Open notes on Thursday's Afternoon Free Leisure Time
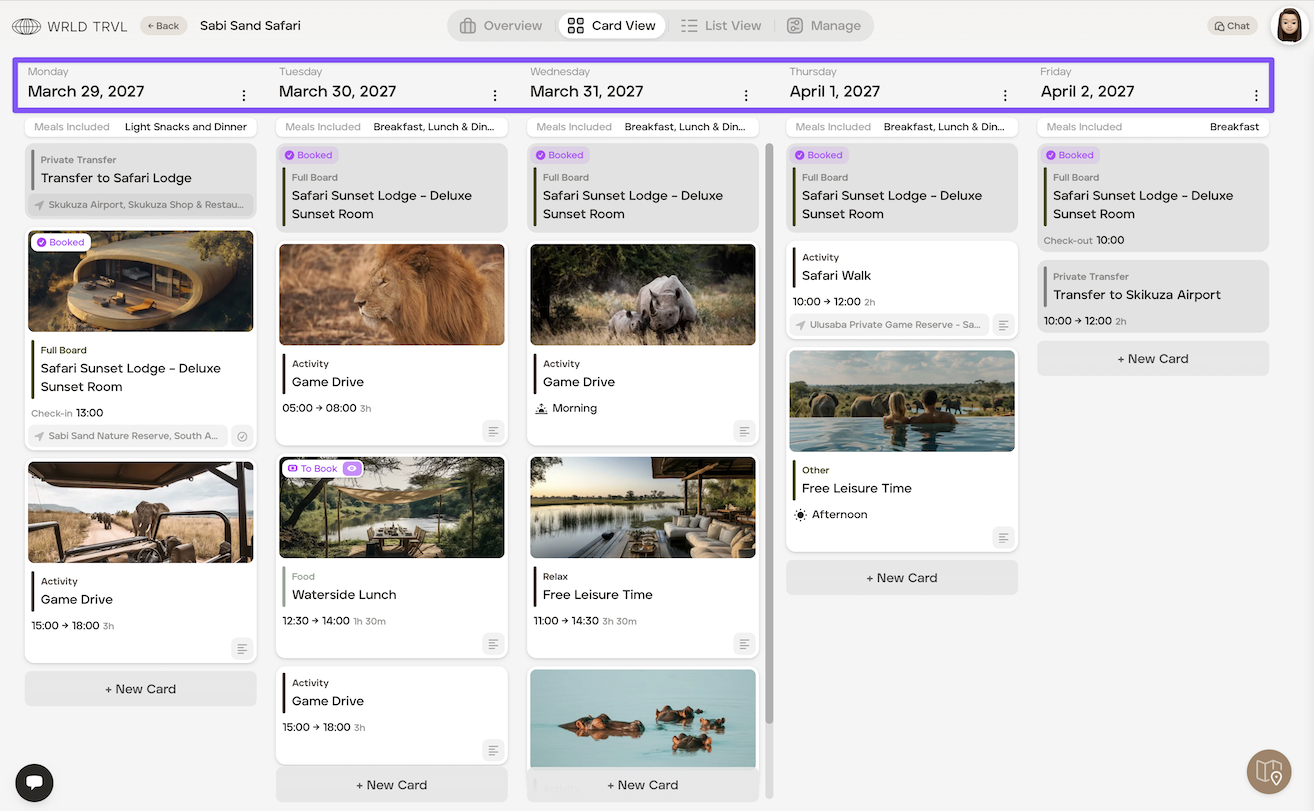This screenshot has width=1314, height=811. pyautogui.click(x=1004, y=537)
